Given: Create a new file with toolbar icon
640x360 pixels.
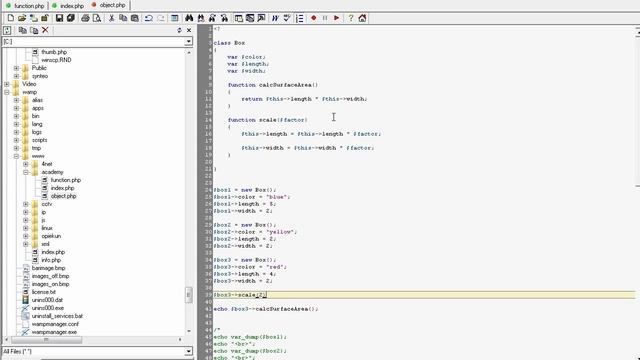Looking at the screenshot, I should click(x=11, y=18).
